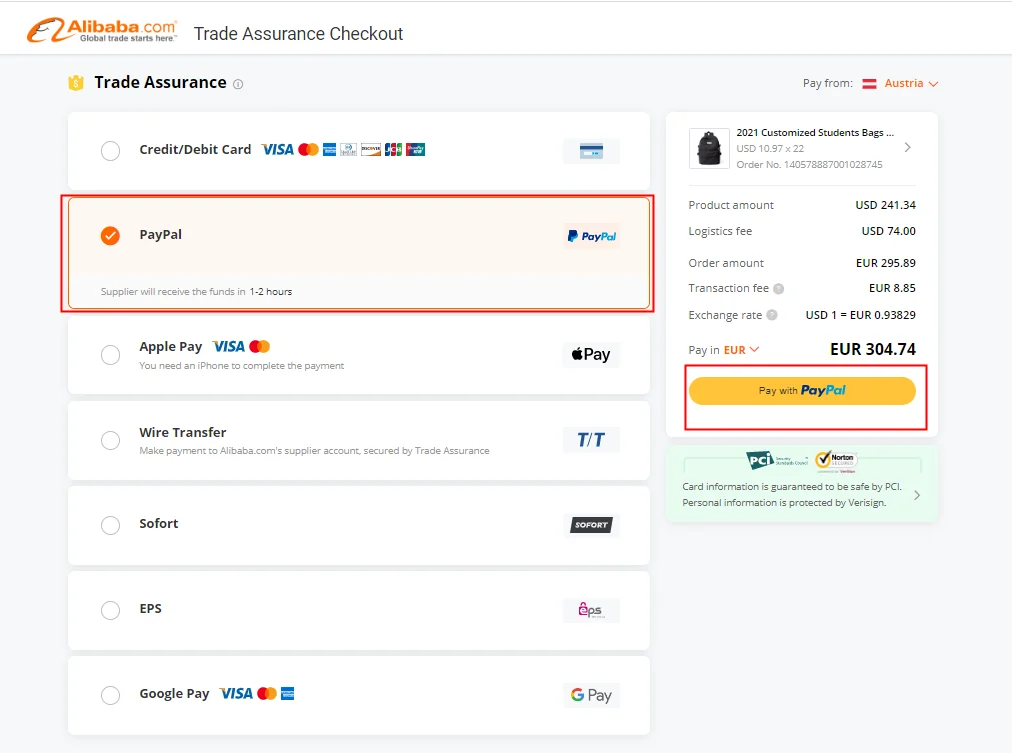Click the Transaction fee EUR 8.85 value
The width and height of the screenshot is (1012, 753).
892,288
